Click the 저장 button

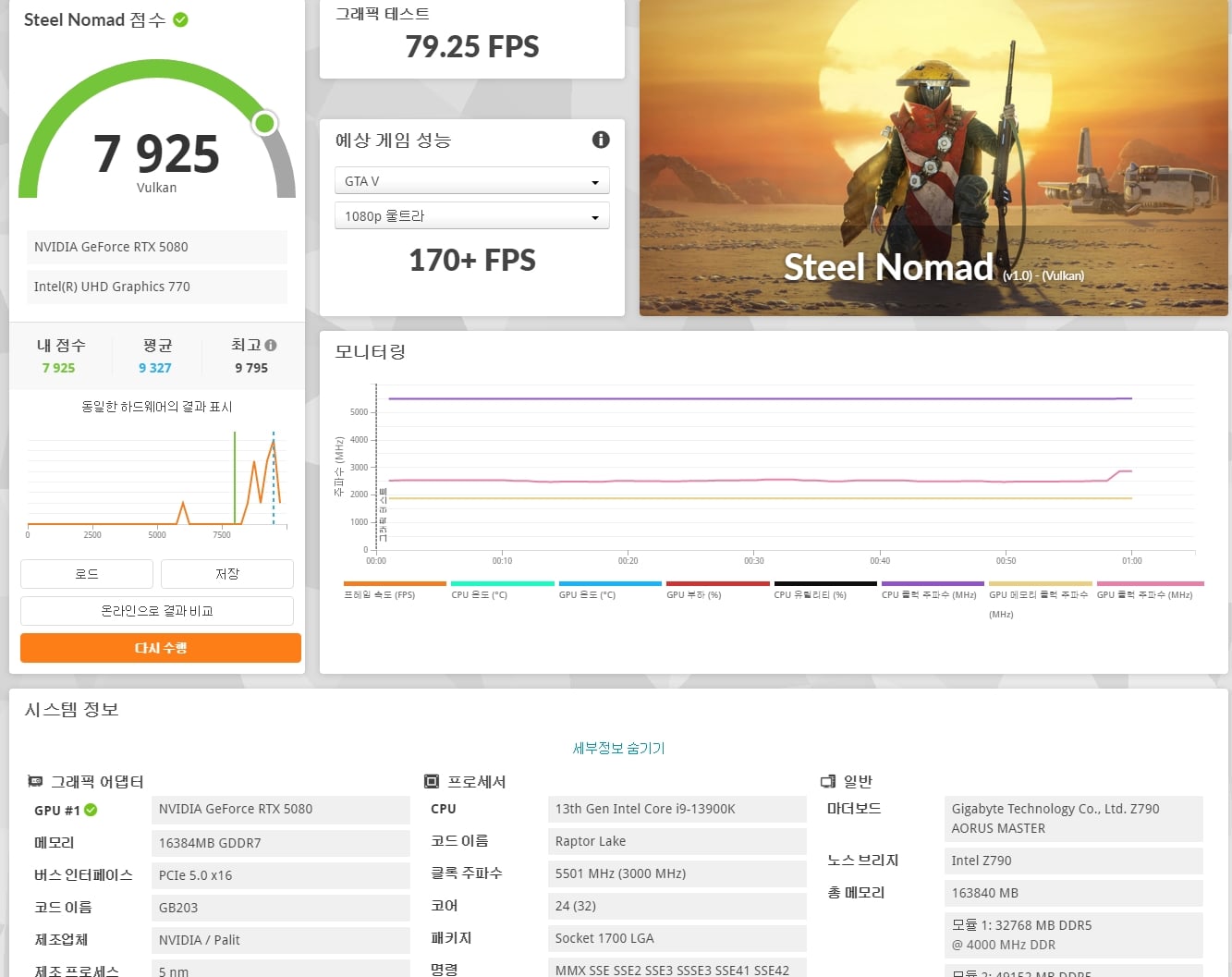227,574
